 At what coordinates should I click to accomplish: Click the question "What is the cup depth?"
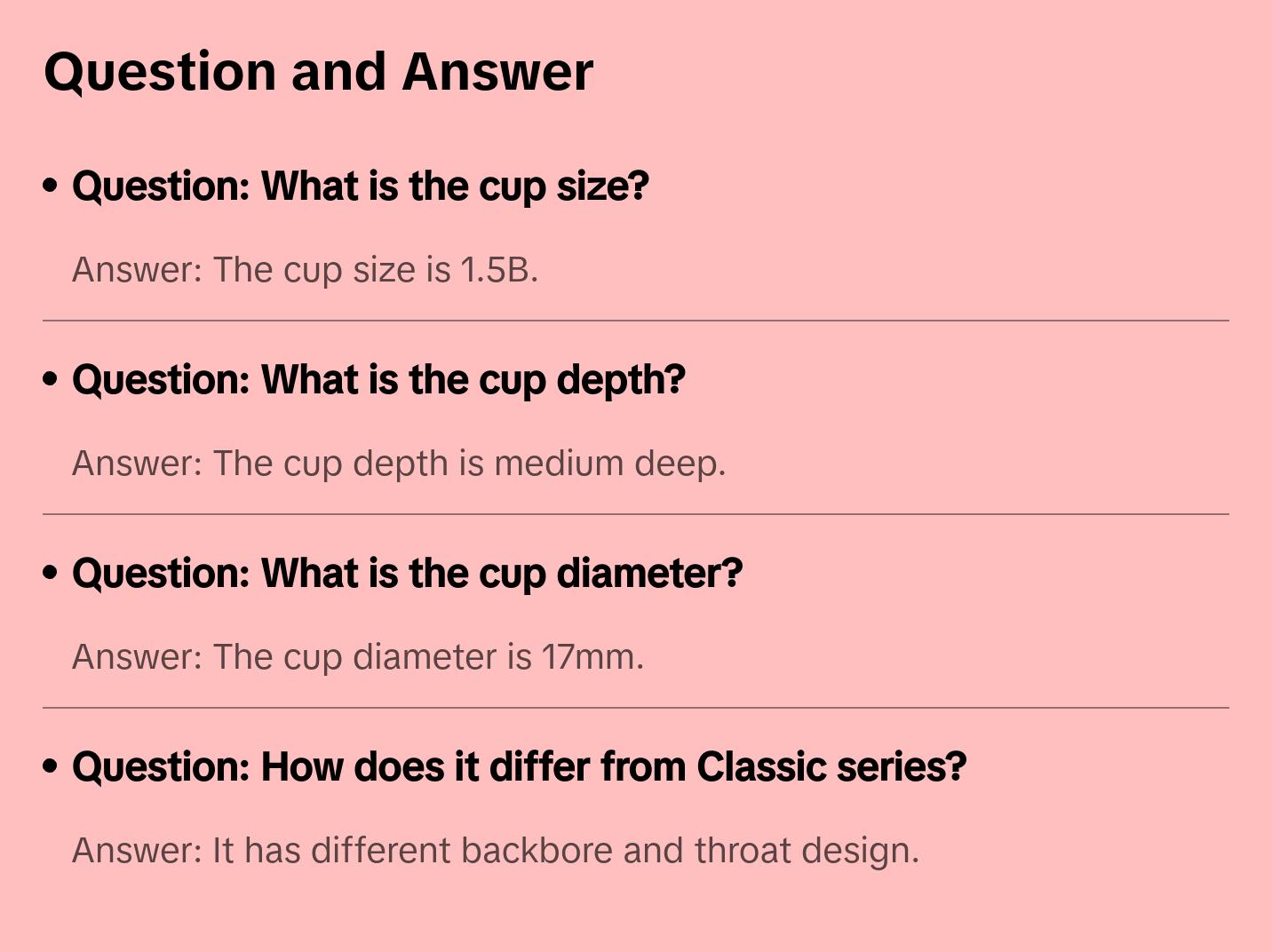[378, 380]
